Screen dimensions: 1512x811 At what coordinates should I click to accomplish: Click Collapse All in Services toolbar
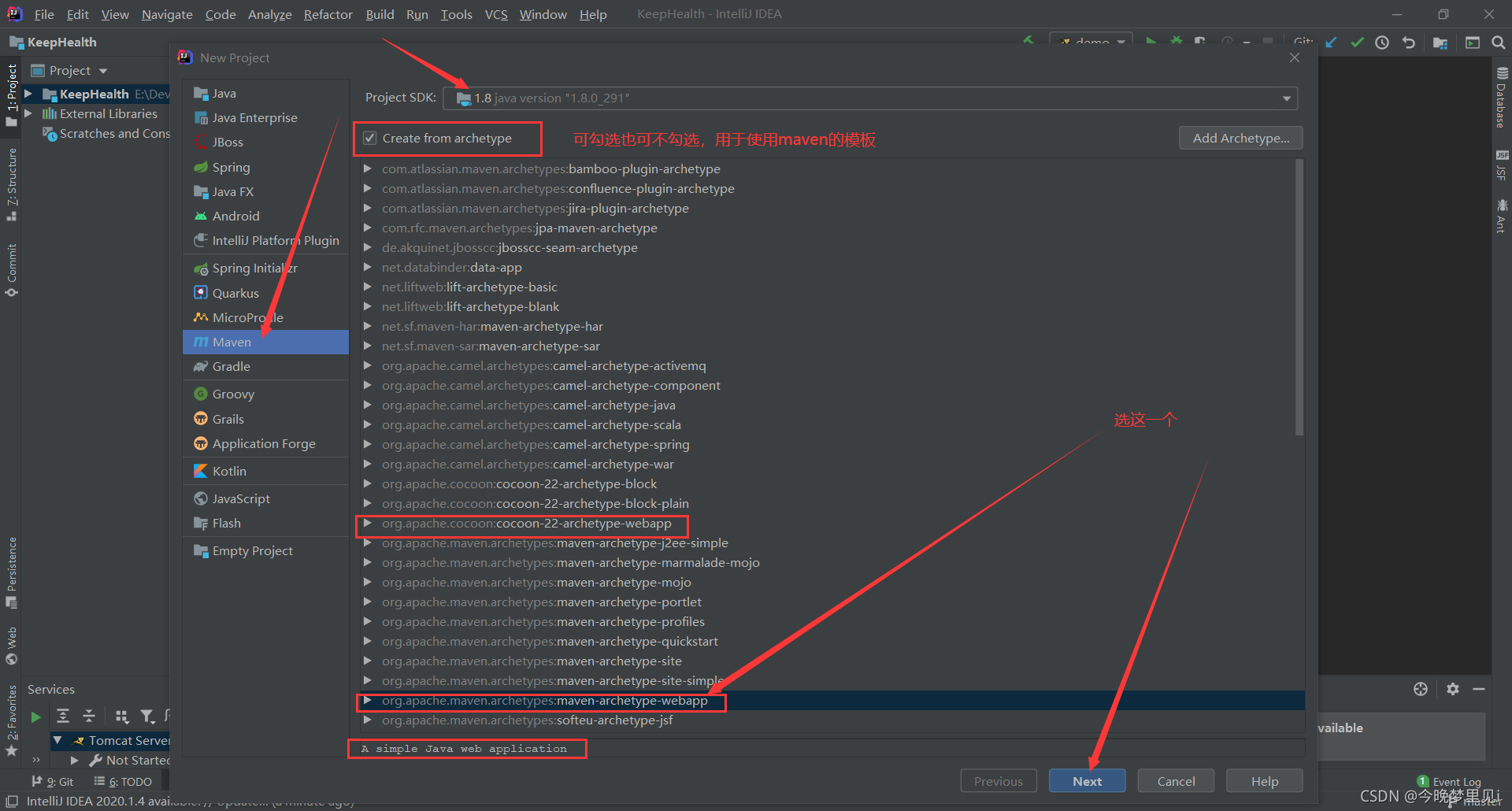(89, 716)
